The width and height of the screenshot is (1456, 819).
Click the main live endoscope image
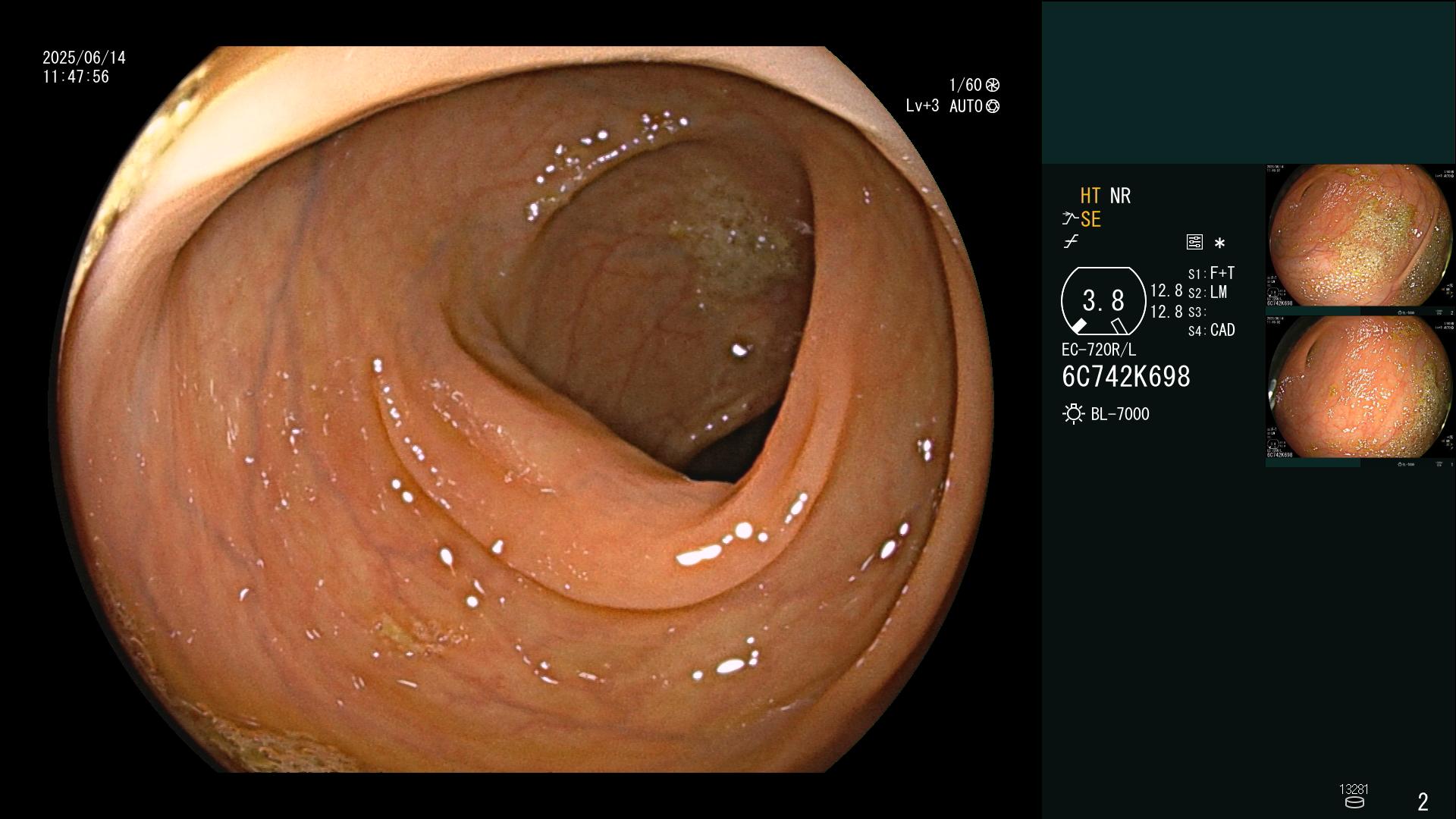pos(520,409)
